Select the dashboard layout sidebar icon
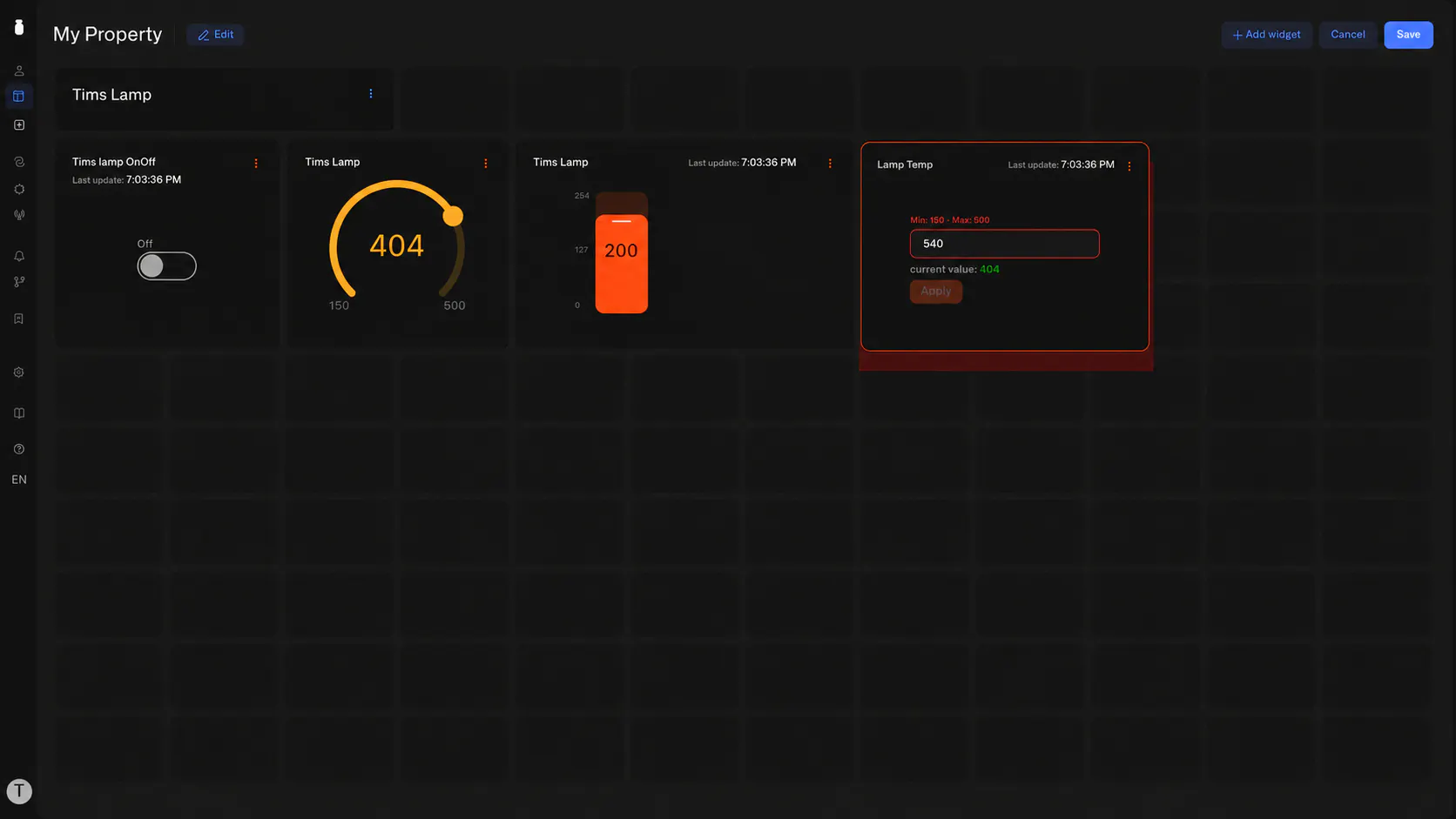Image resolution: width=1456 pixels, height=819 pixels. (19, 97)
